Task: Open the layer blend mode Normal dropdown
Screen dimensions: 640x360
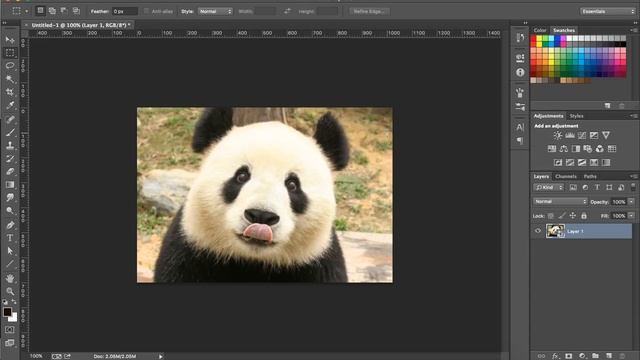Action: coord(560,202)
